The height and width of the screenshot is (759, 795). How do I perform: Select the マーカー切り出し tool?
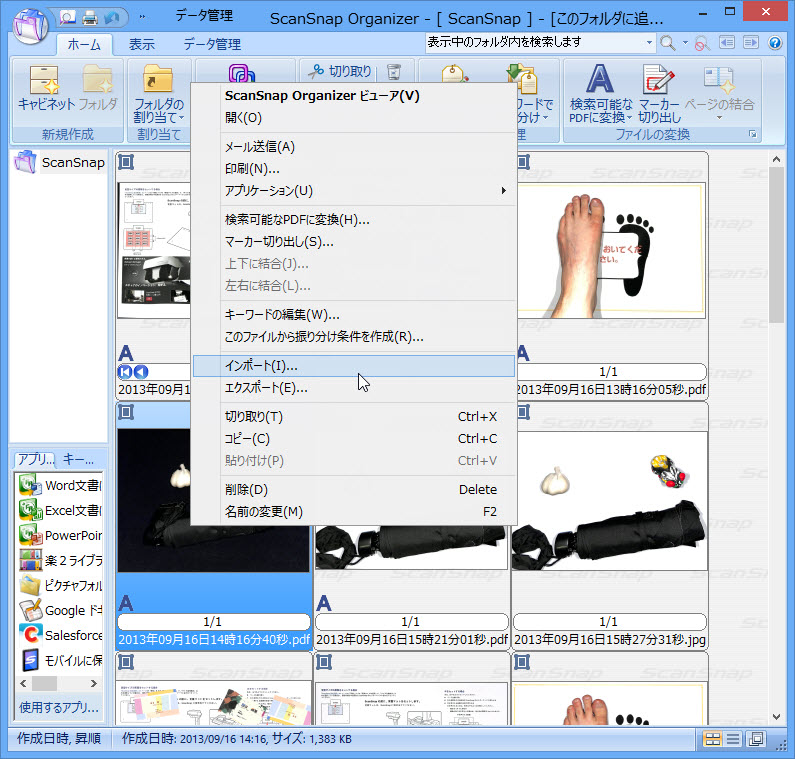[x=659, y=93]
